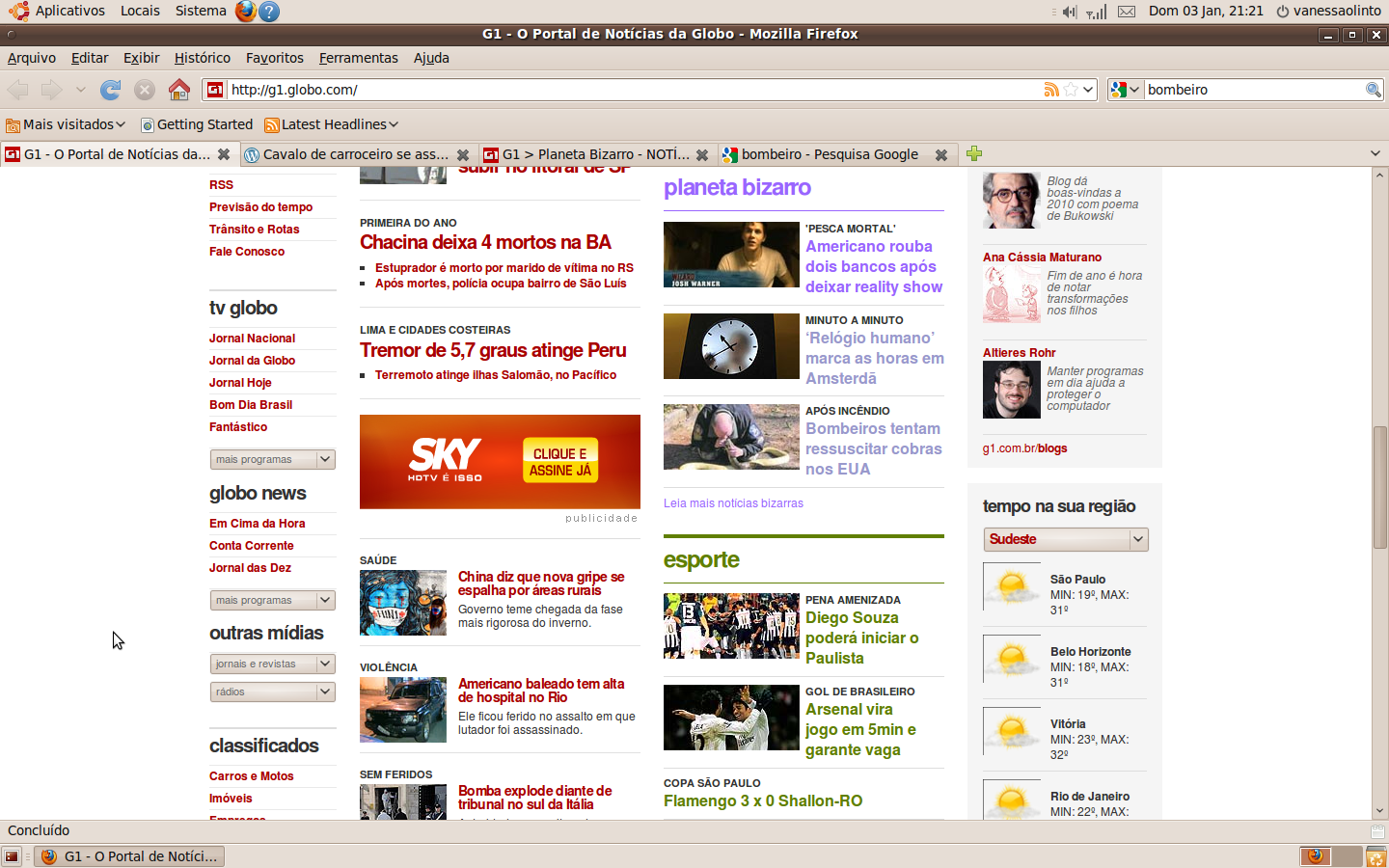Image resolution: width=1389 pixels, height=868 pixels.
Task: Bookmark this page with the star icon
Action: pyautogui.click(x=1070, y=90)
